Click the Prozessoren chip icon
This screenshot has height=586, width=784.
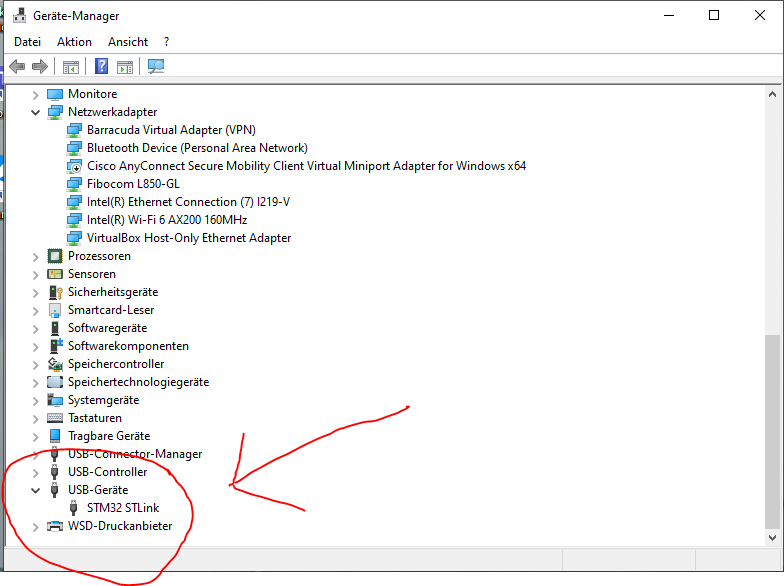[x=55, y=256]
